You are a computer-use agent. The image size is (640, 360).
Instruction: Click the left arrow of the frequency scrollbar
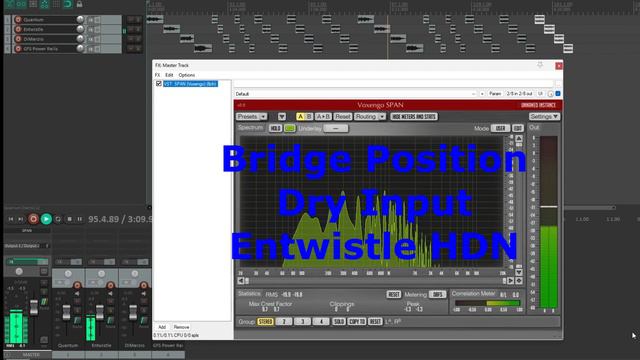coord(240,280)
